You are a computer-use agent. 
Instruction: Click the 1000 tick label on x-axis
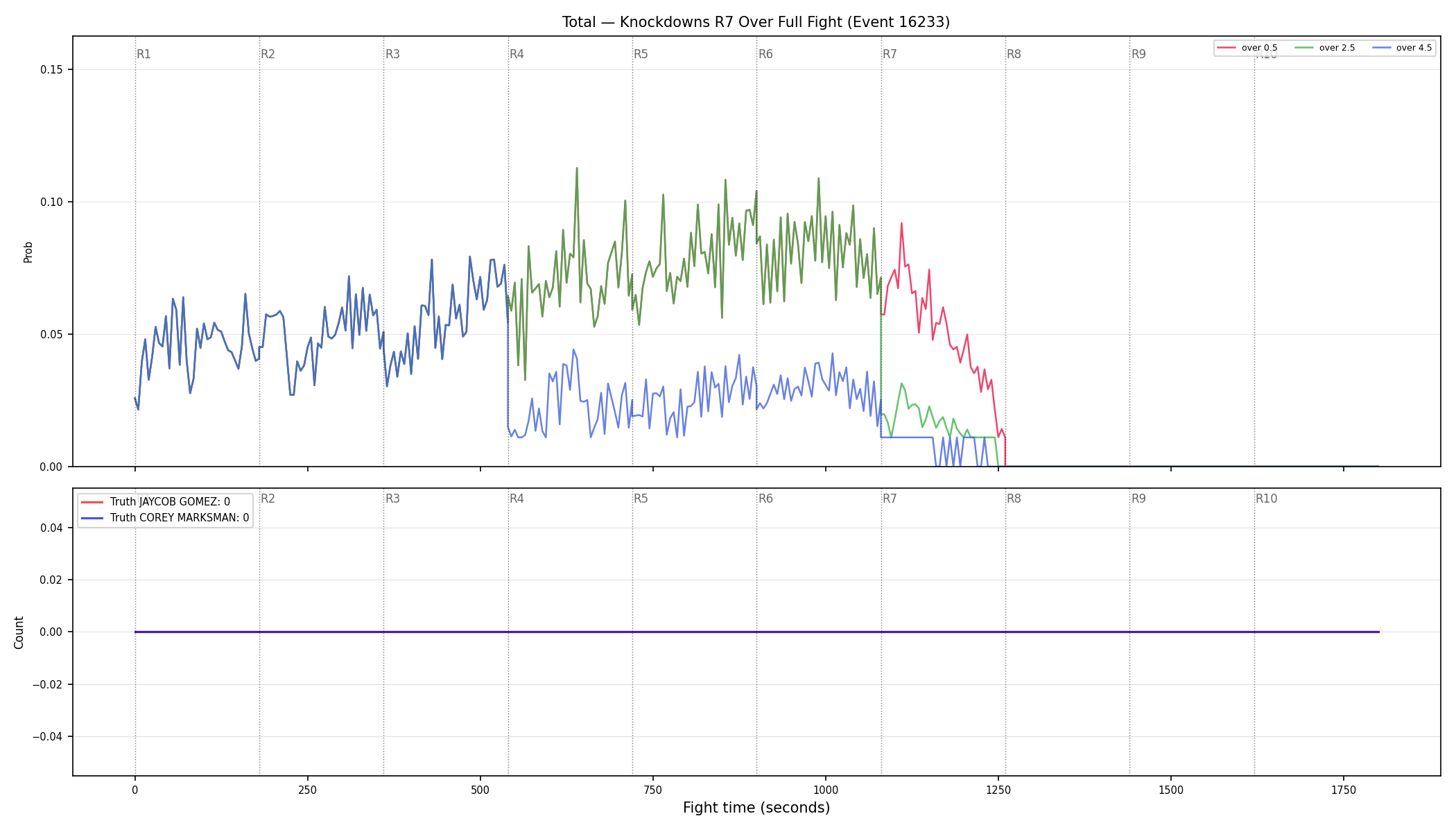point(825,790)
